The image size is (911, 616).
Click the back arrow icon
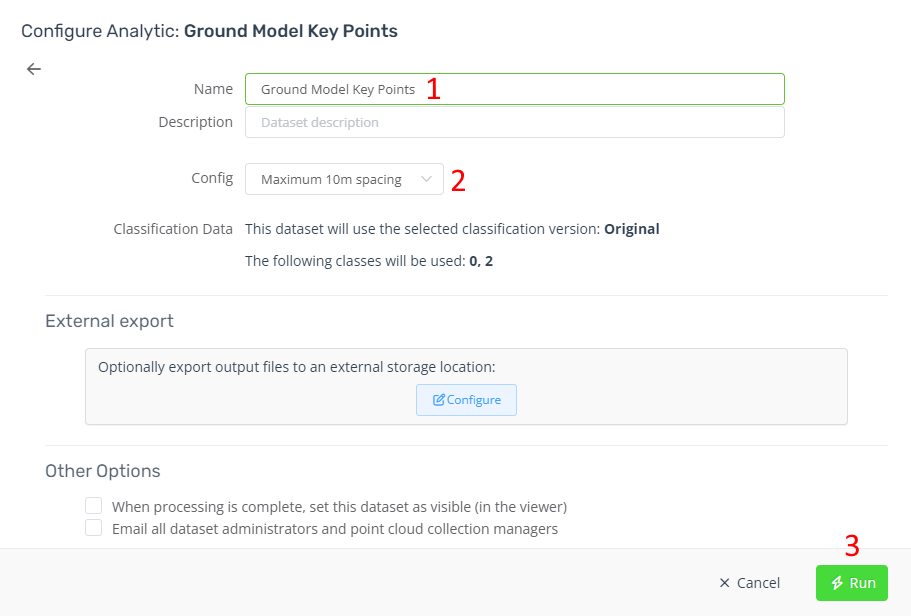pyautogui.click(x=33, y=69)
